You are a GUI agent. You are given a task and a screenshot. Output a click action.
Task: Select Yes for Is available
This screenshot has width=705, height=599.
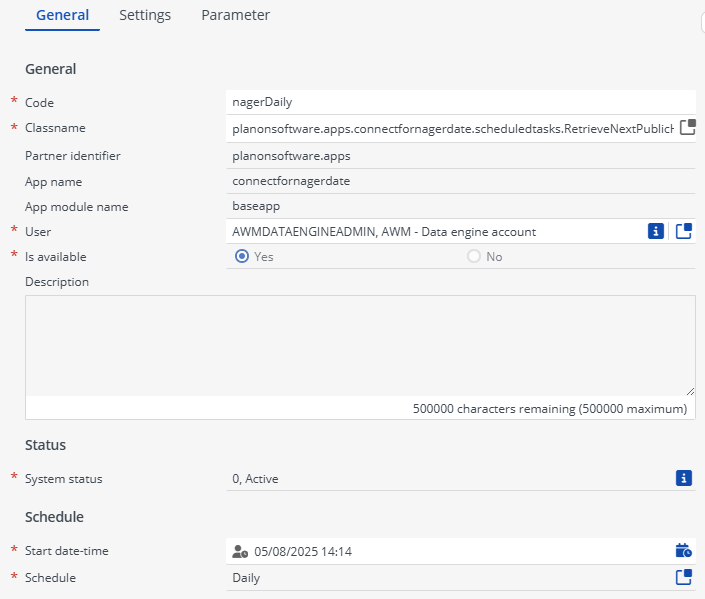click(x=242, y=256)
